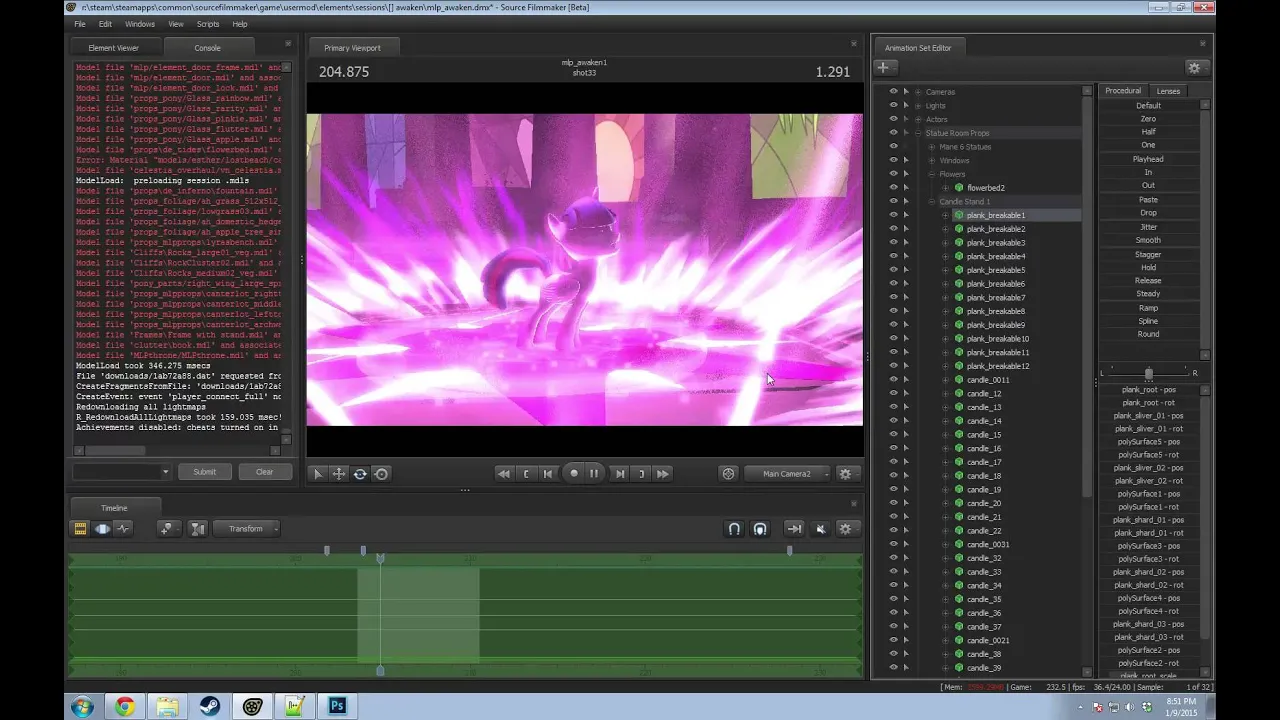Viewport: 1280px width, 720px height.
Task: Click the timeline playhead marker
Action: pyautogui.click(x=380, y=557)
